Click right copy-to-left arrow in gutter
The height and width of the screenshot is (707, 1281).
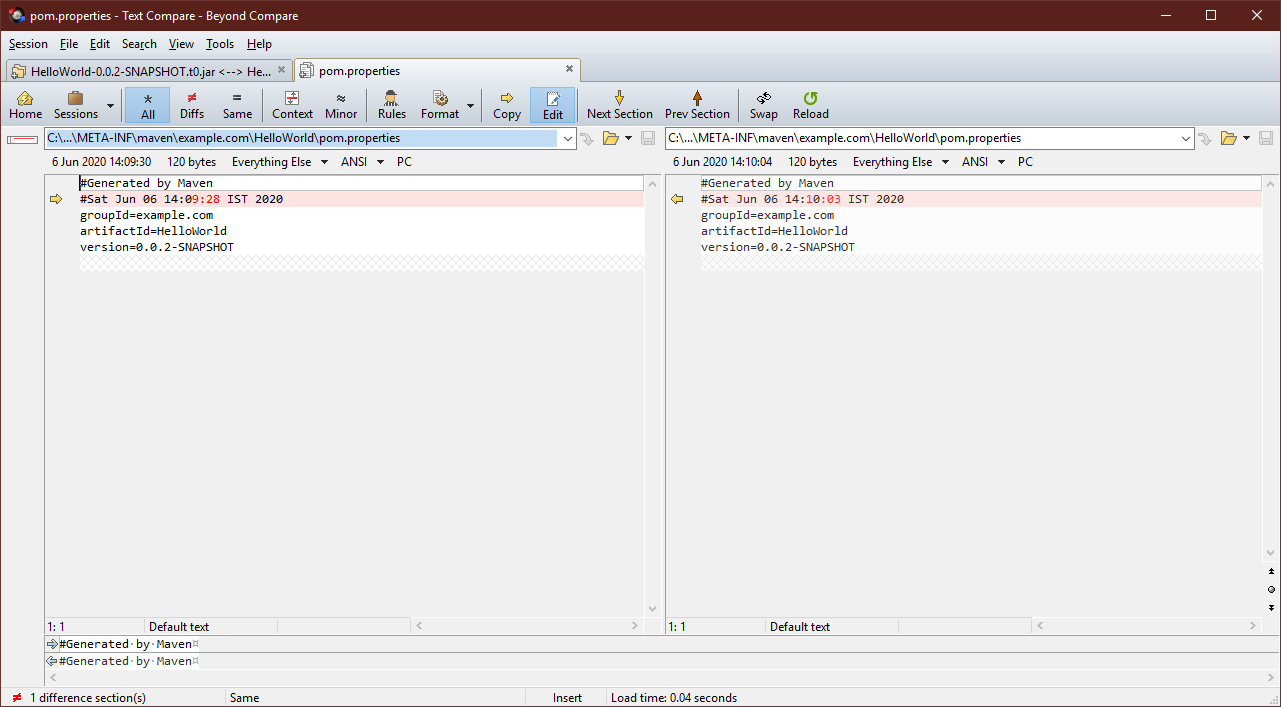(677, 199)
